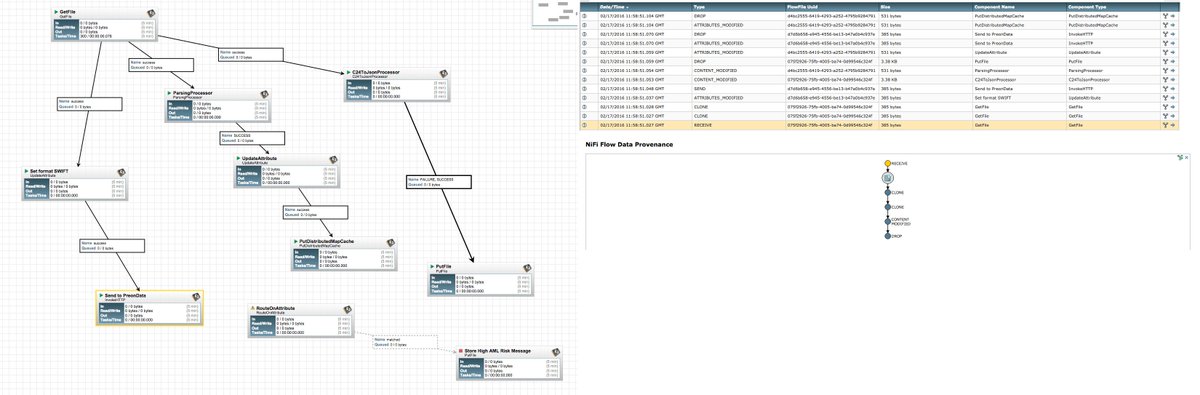Screen dimensions: 1200x395
Task: Open details icon for the RECEIVE GetFile event
Action: [585, 125]
